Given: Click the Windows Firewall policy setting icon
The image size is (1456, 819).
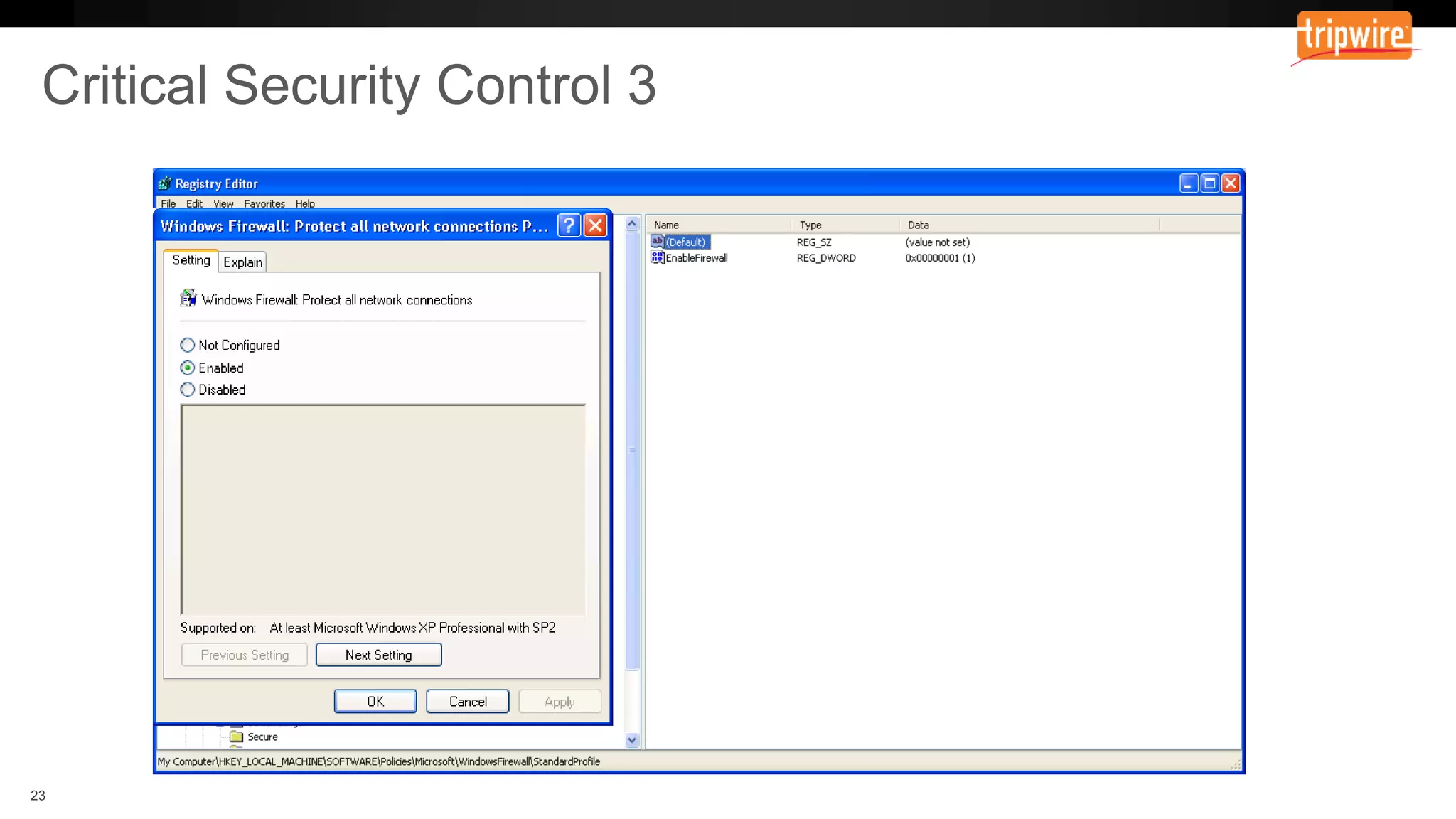Looking at the screenshot, I should click(188, 299).
